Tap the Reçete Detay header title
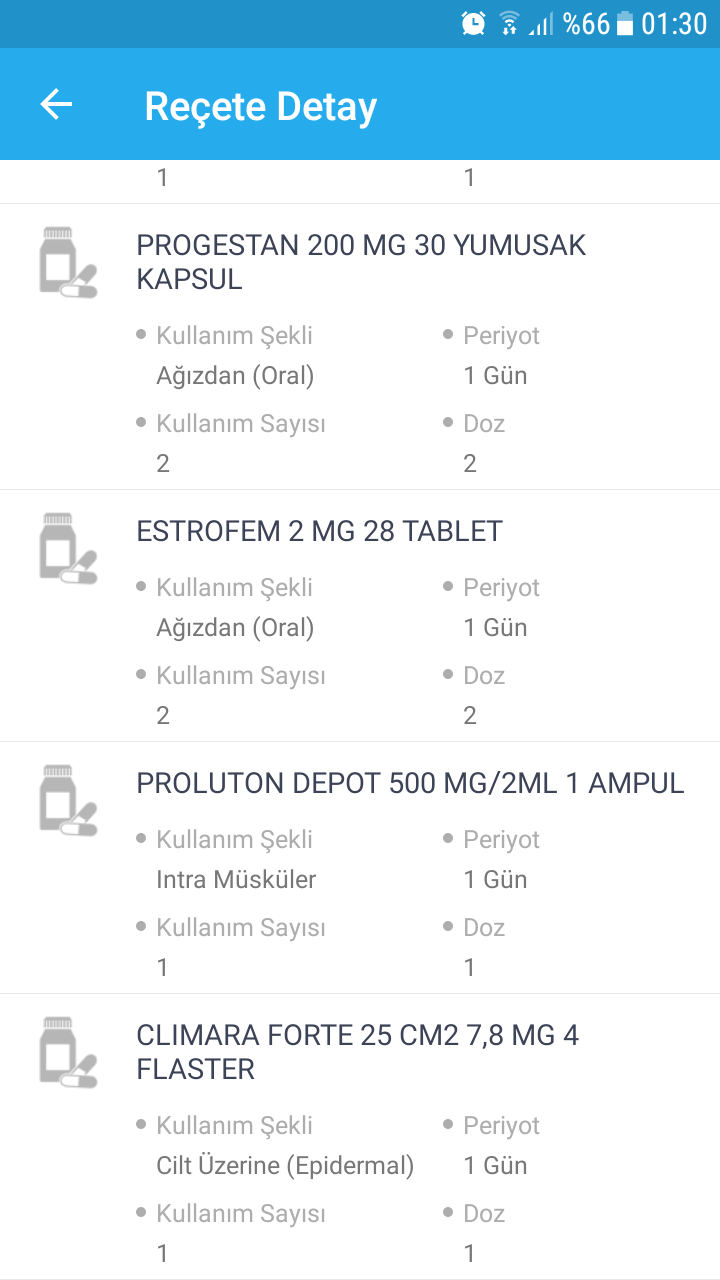Image resolution: width=720 pixels, height=1280 pixels. click(x=260, y=106)
